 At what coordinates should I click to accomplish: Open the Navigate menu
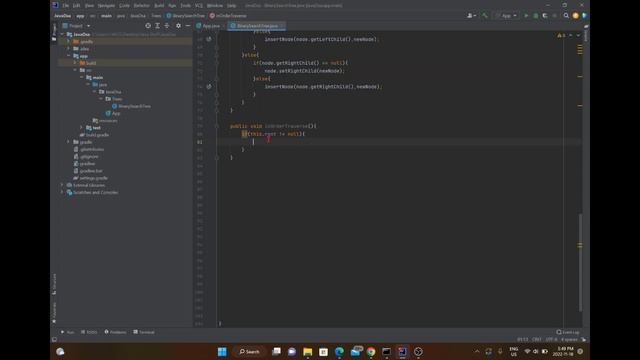pyautogui.click(x=106, y=6)
